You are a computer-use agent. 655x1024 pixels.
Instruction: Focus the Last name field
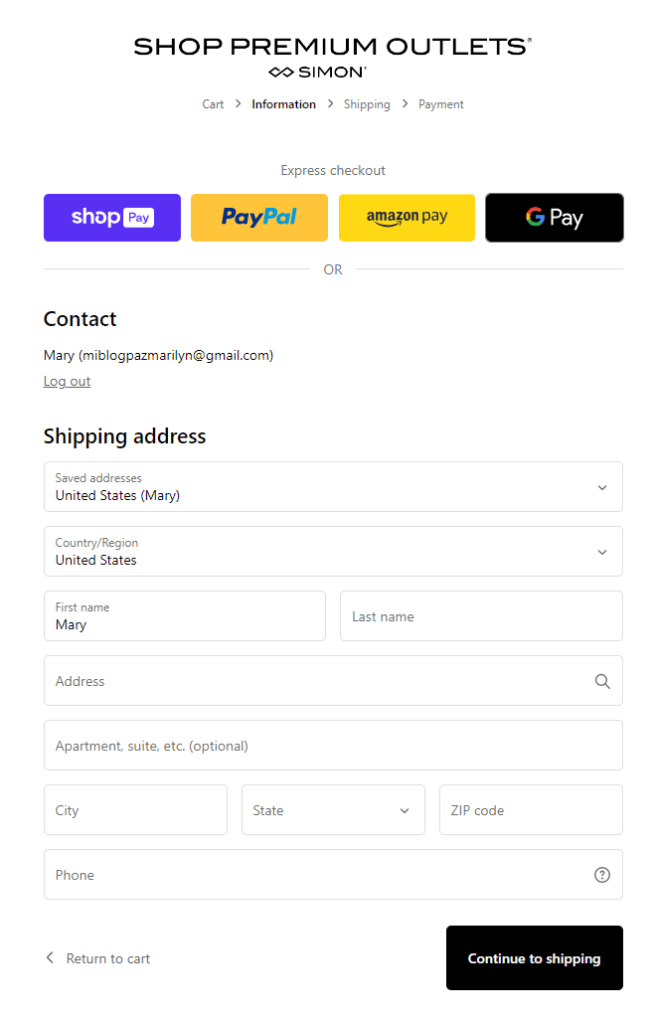pyautogui.click(x=481, y=616)
